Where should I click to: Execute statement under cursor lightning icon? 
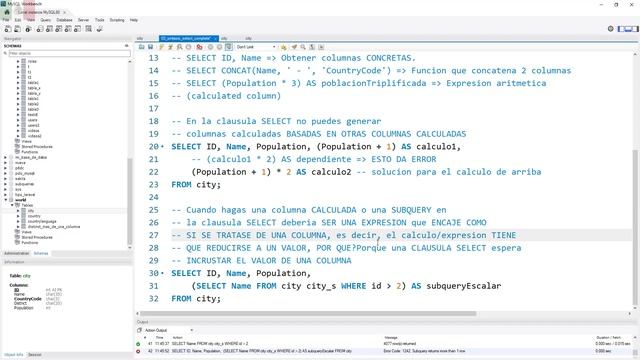tap(170, 47)
